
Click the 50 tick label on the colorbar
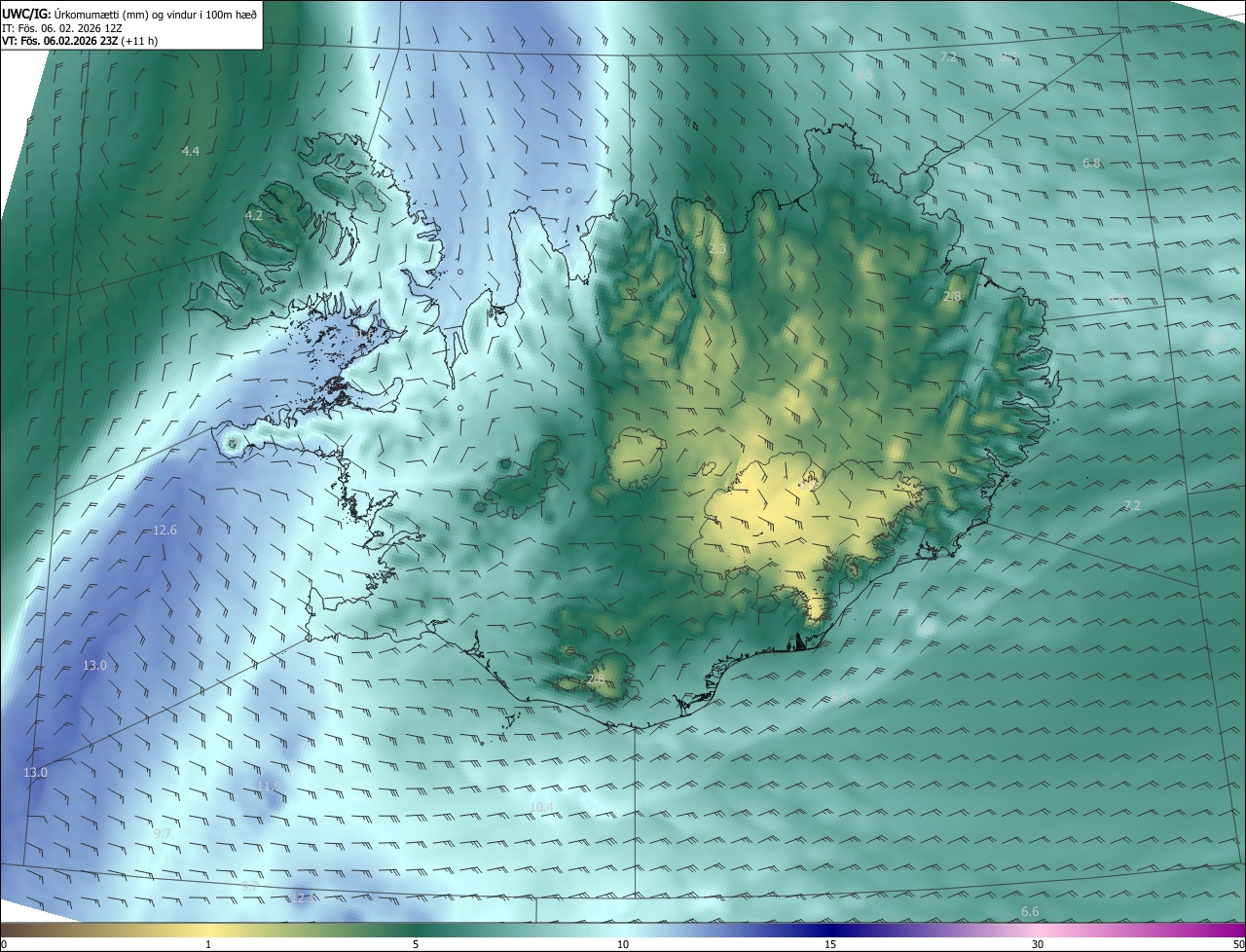pyautogui.click(x=1238, y=944)
